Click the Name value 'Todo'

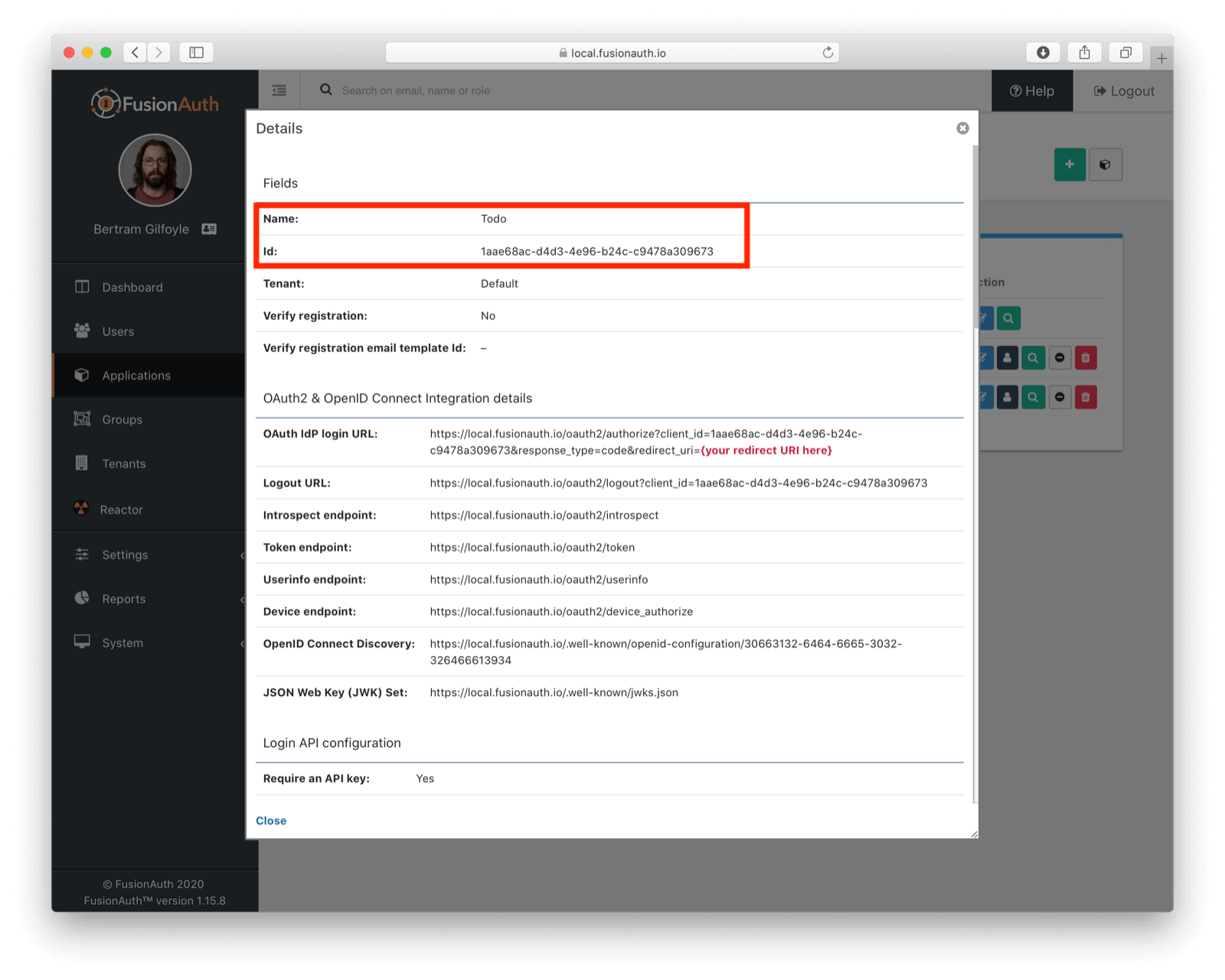click(493, 219)
